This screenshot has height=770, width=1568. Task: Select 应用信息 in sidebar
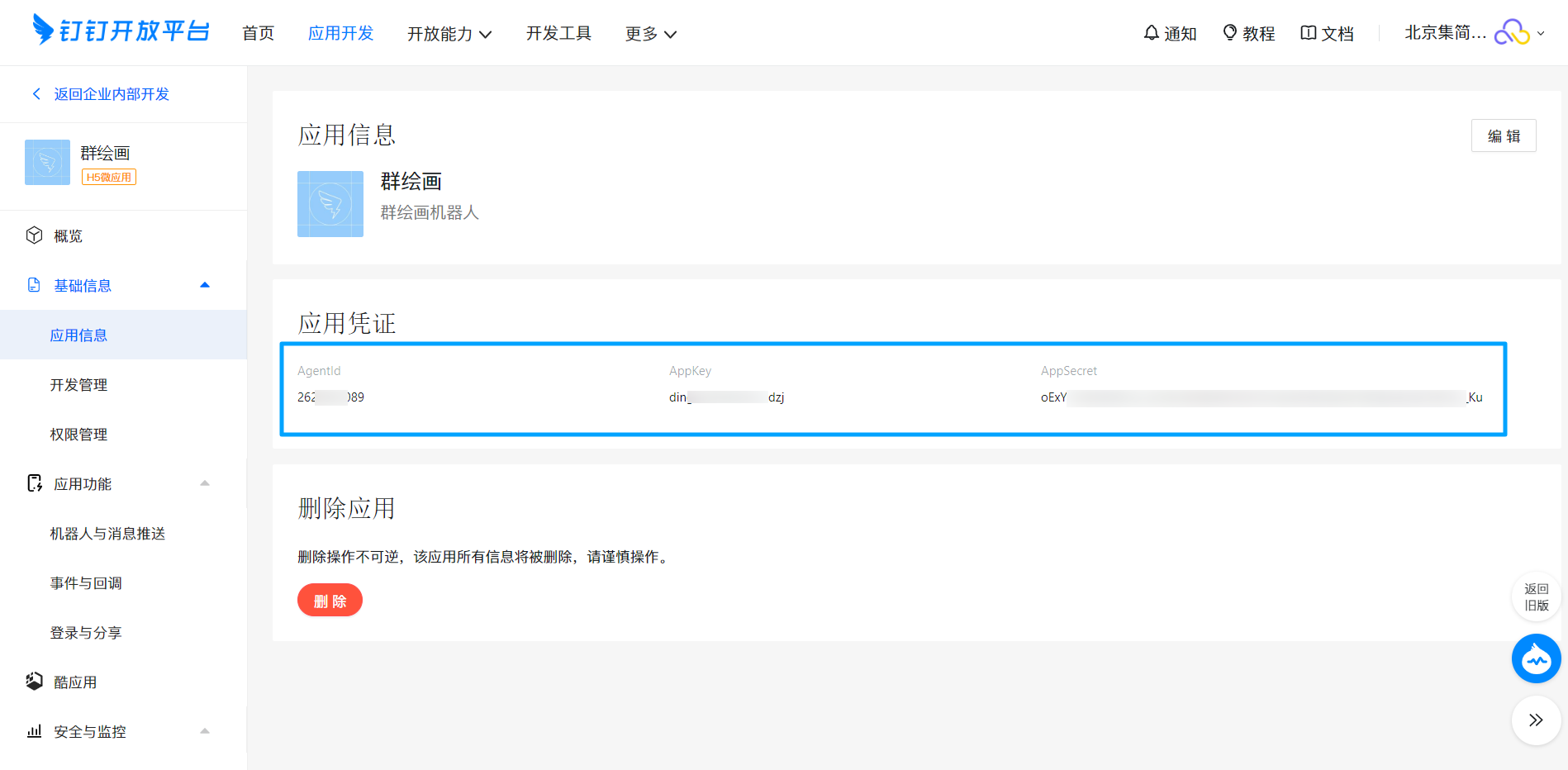tap(123, 335)
